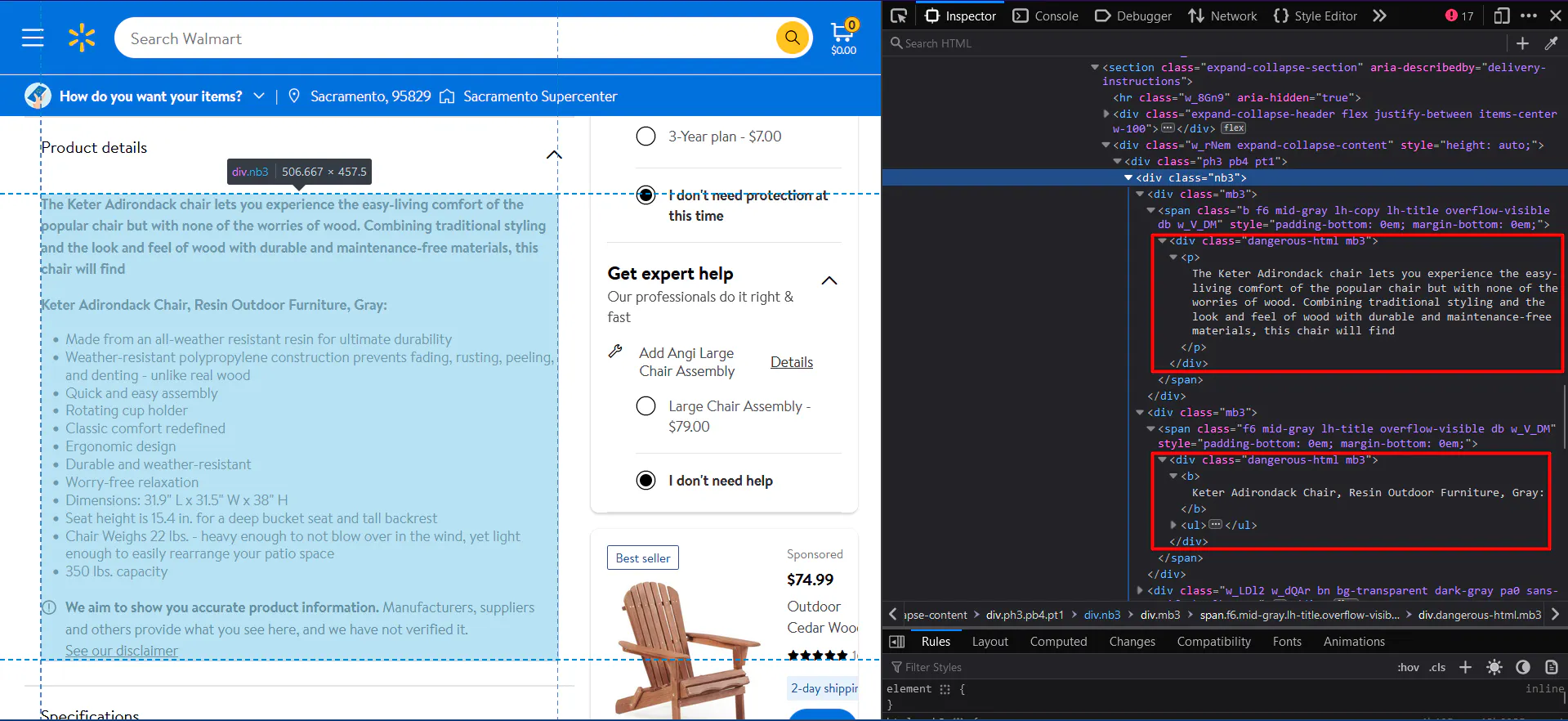This screenshot has width=1568, height=721.
Task: Open DevTools customize ellipsis menu
Action: [1529, 16]
